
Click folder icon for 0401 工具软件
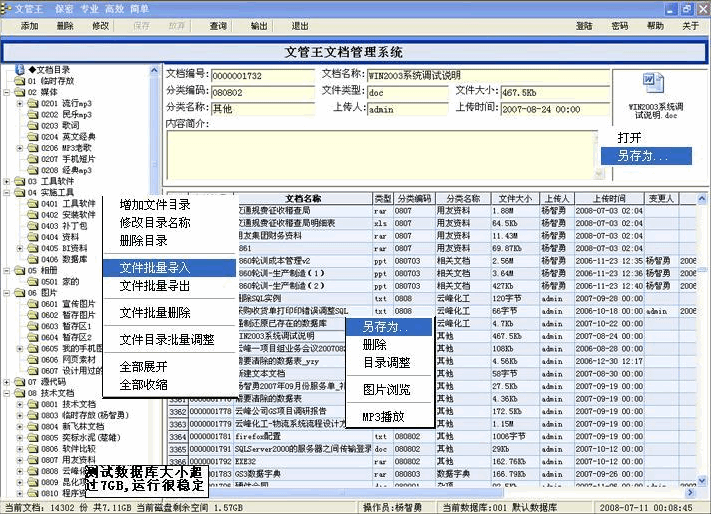(x=33, y=203)
